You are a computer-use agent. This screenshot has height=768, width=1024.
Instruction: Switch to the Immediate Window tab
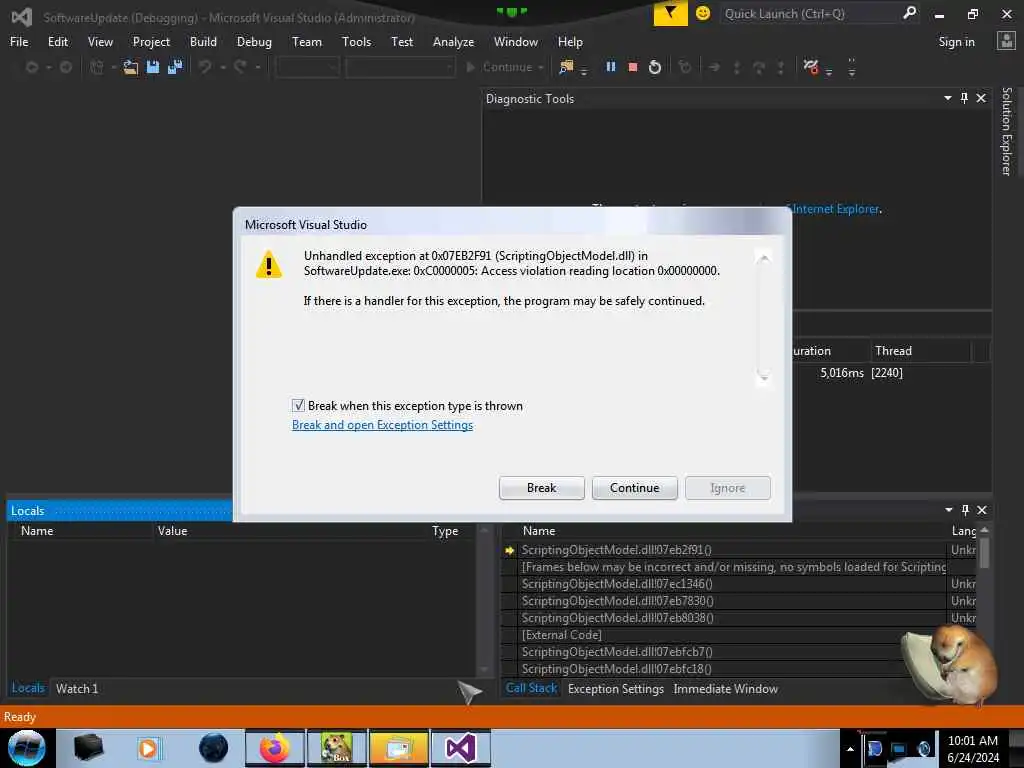point(726,688)
